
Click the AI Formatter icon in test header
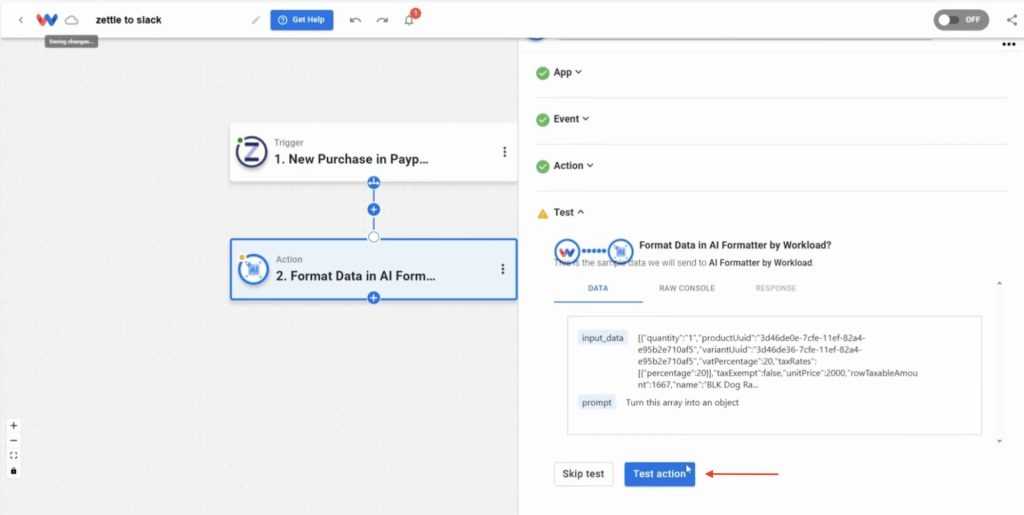pyautogui.click(x=620, y=251)
